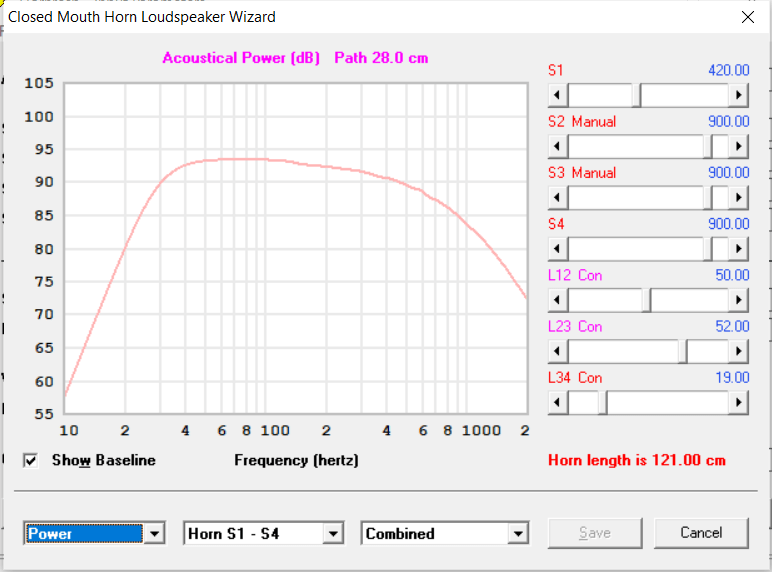Image resolution: width=772 pixels, height=572 pixels.
Task: Click the S3 Manual label
Action: pos(582,173)
